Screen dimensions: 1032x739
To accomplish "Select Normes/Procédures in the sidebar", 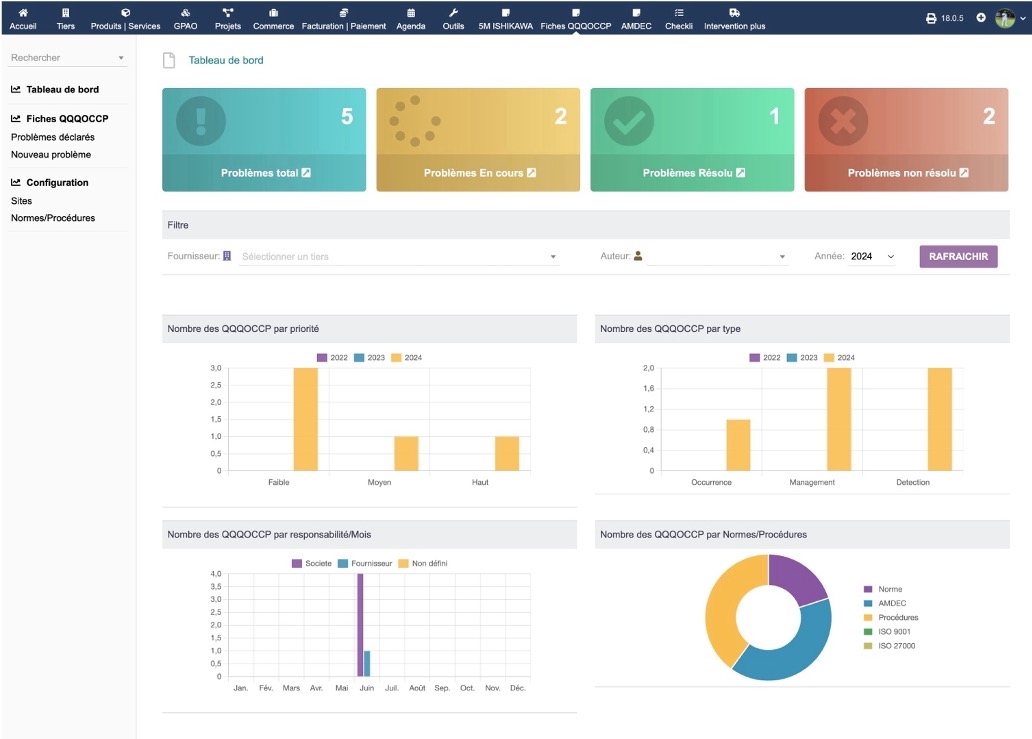I will coord(53,218).
